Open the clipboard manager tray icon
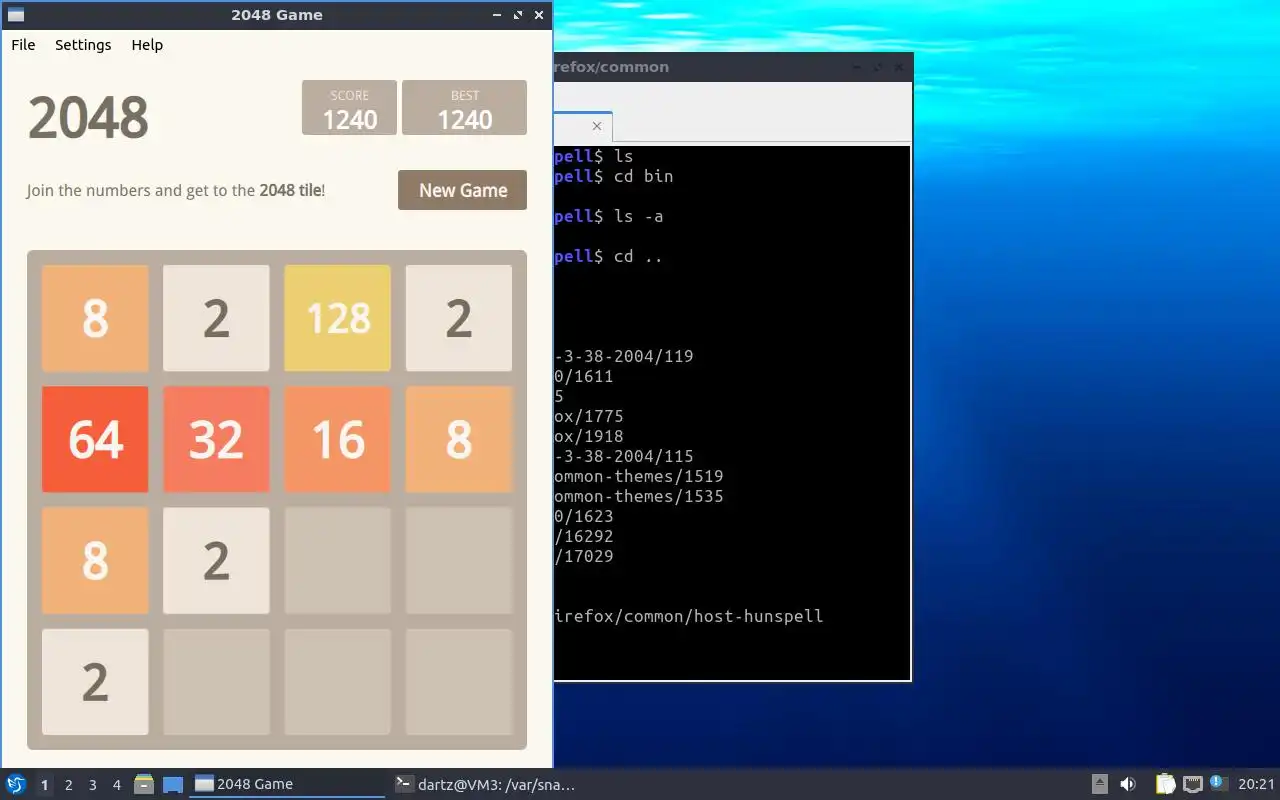 pyautogui.click(x=1166, y=784)
